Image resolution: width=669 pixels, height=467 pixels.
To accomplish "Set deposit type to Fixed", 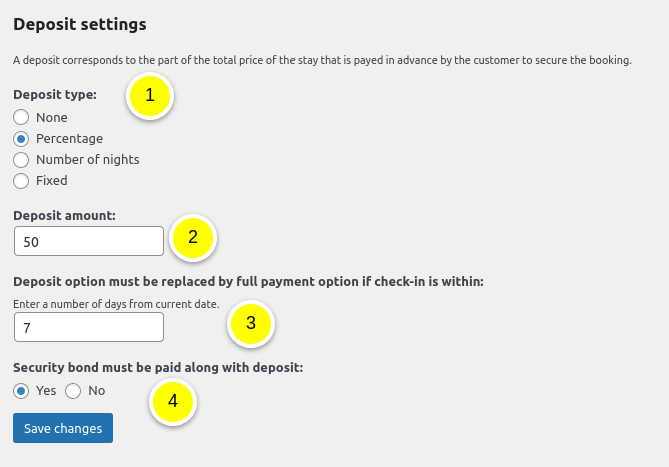I will (x=21, y=181).
